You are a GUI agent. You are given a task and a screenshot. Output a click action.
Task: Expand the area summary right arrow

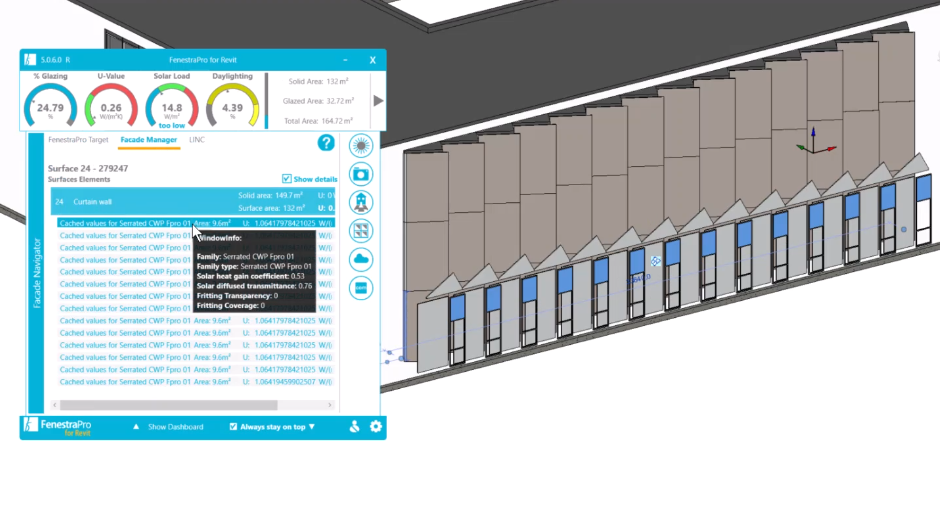pos(378,101)
